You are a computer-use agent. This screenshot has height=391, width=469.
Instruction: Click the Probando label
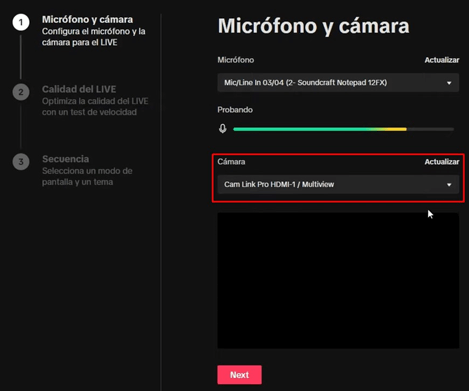(235, 110)
